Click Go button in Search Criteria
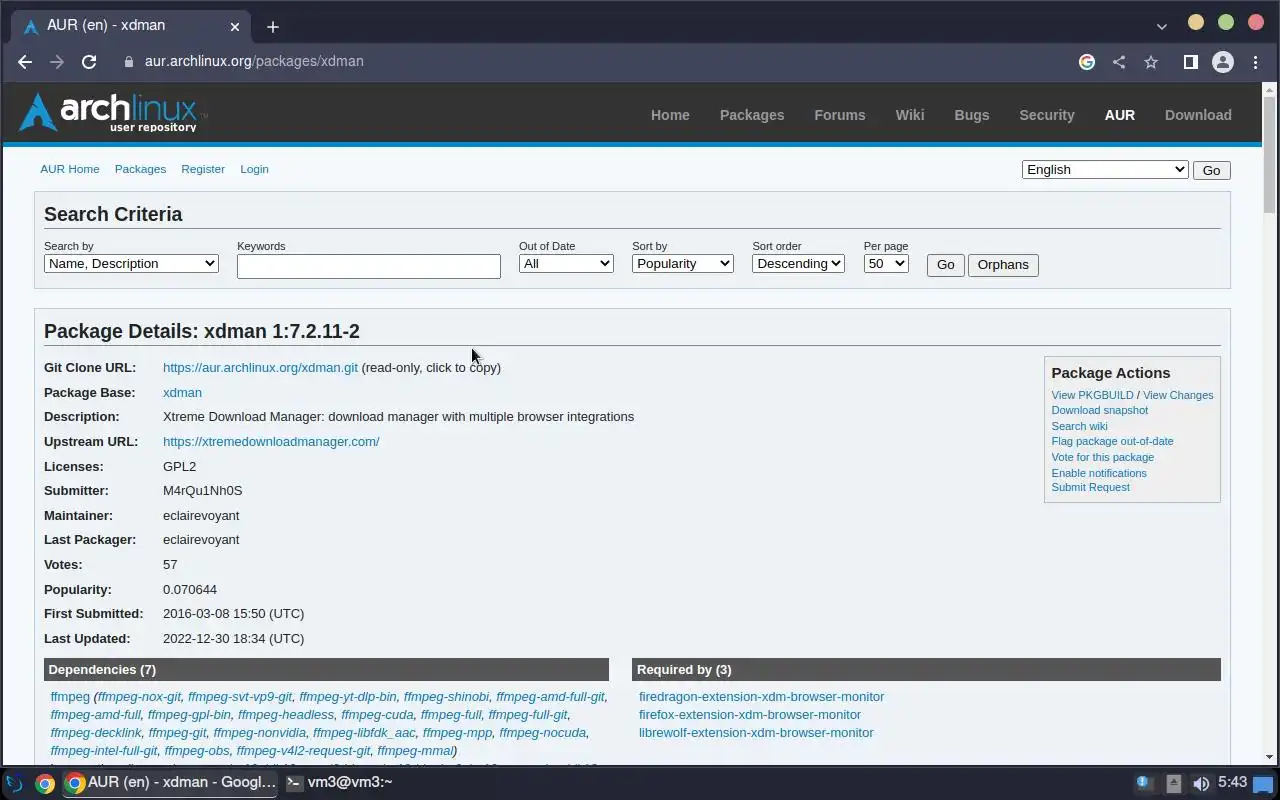The width and height of the screenshot is (1280, 800). coord(945,265)
